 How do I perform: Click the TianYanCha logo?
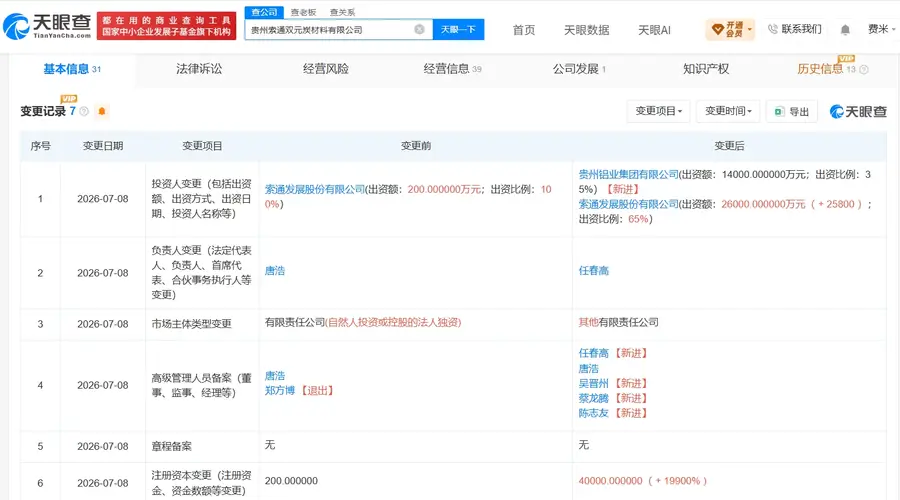click(47, 26)
